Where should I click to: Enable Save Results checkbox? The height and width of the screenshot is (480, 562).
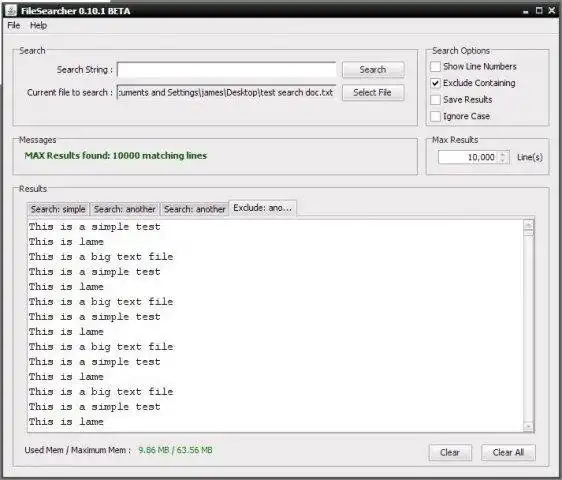click(435, 100)
